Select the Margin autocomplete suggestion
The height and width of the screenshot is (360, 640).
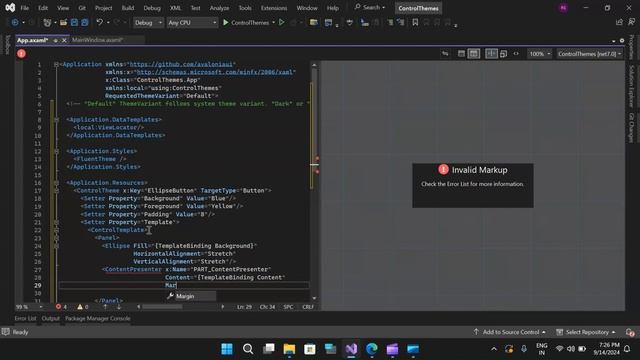click(x=191, y=296)
